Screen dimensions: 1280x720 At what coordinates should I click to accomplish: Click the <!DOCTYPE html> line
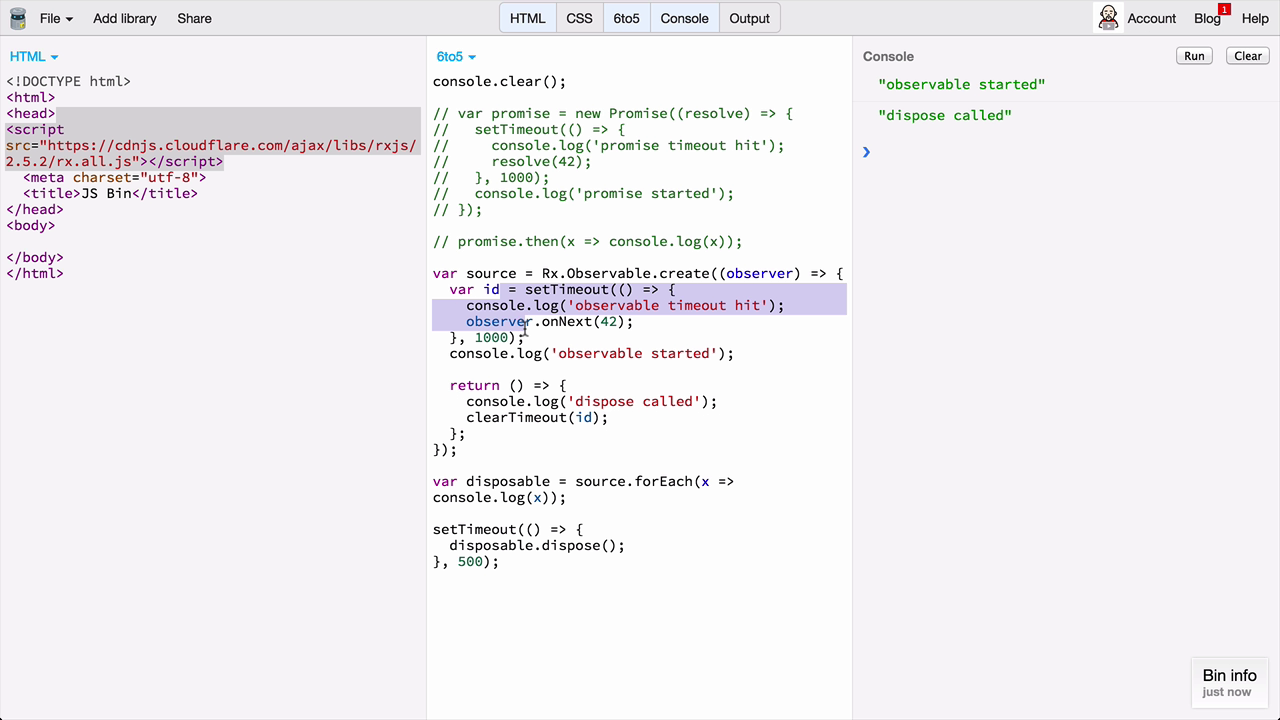tap(68, 82)
